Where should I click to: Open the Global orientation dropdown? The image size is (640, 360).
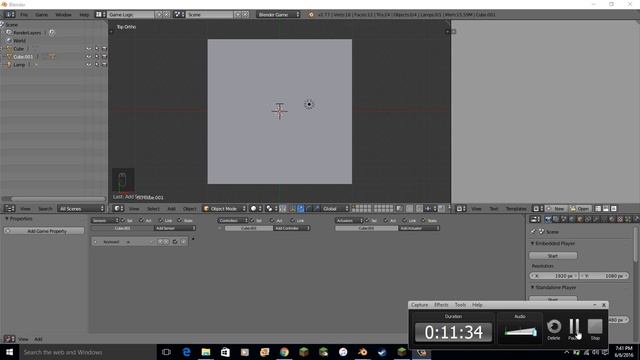point(336,209)
